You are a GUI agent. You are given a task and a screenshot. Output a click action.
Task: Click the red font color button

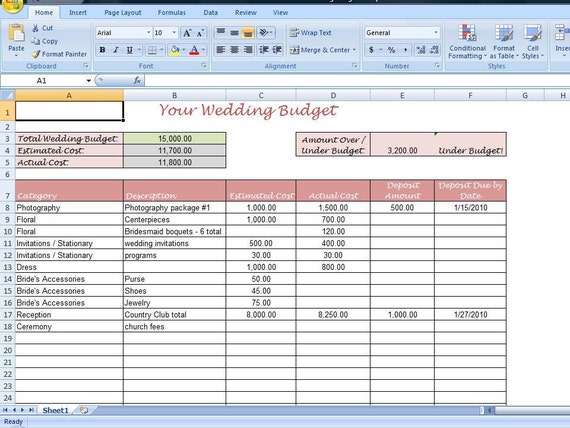tap(194, 50)
